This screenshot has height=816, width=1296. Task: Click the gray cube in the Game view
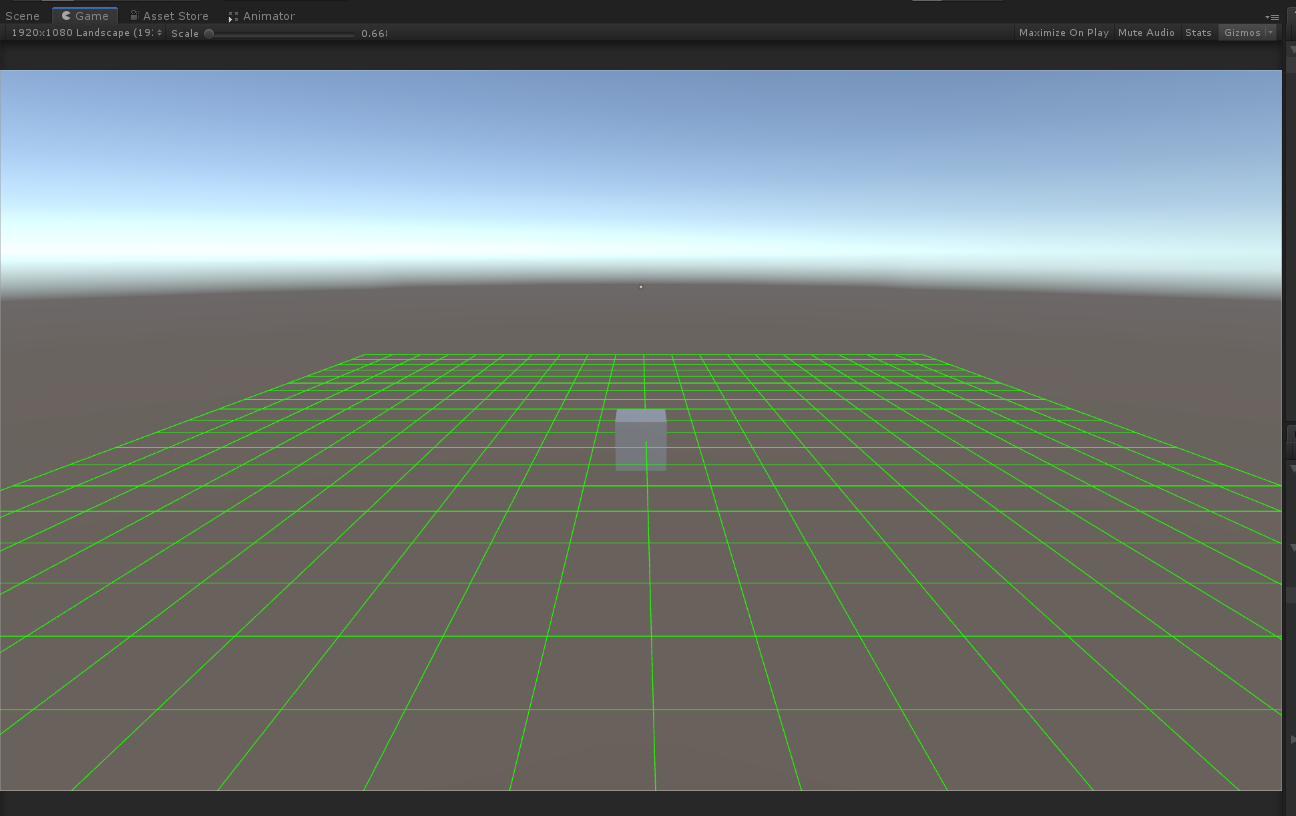(x=641, y=440)
